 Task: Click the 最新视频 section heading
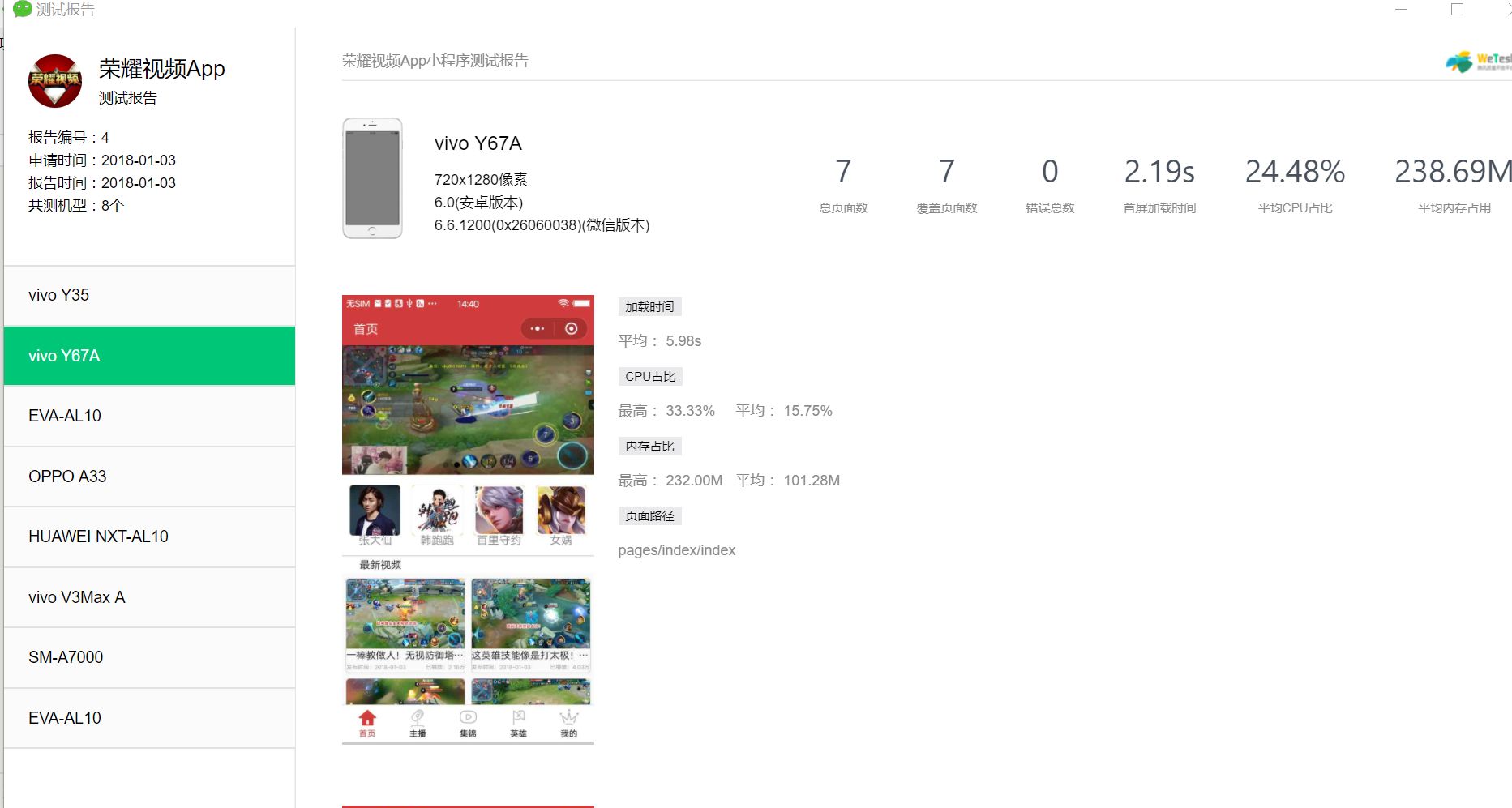tap(380, 565)
